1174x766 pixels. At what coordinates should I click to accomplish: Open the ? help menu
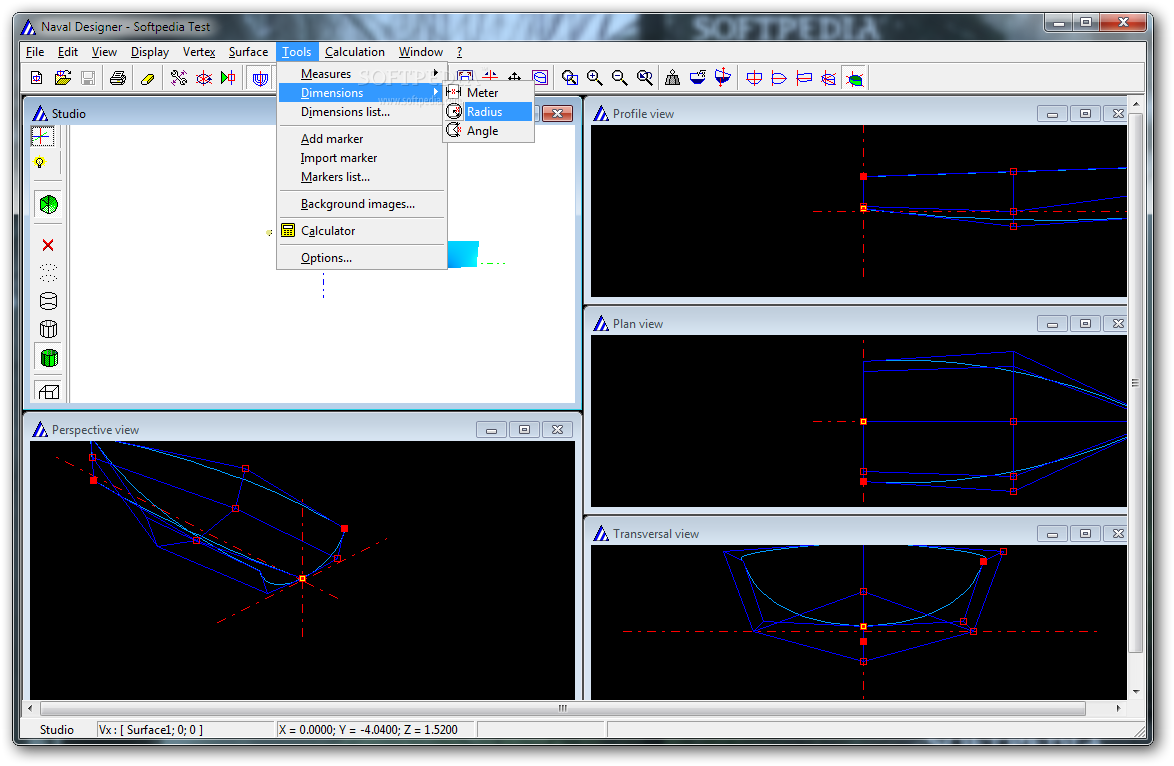(460, 52)
